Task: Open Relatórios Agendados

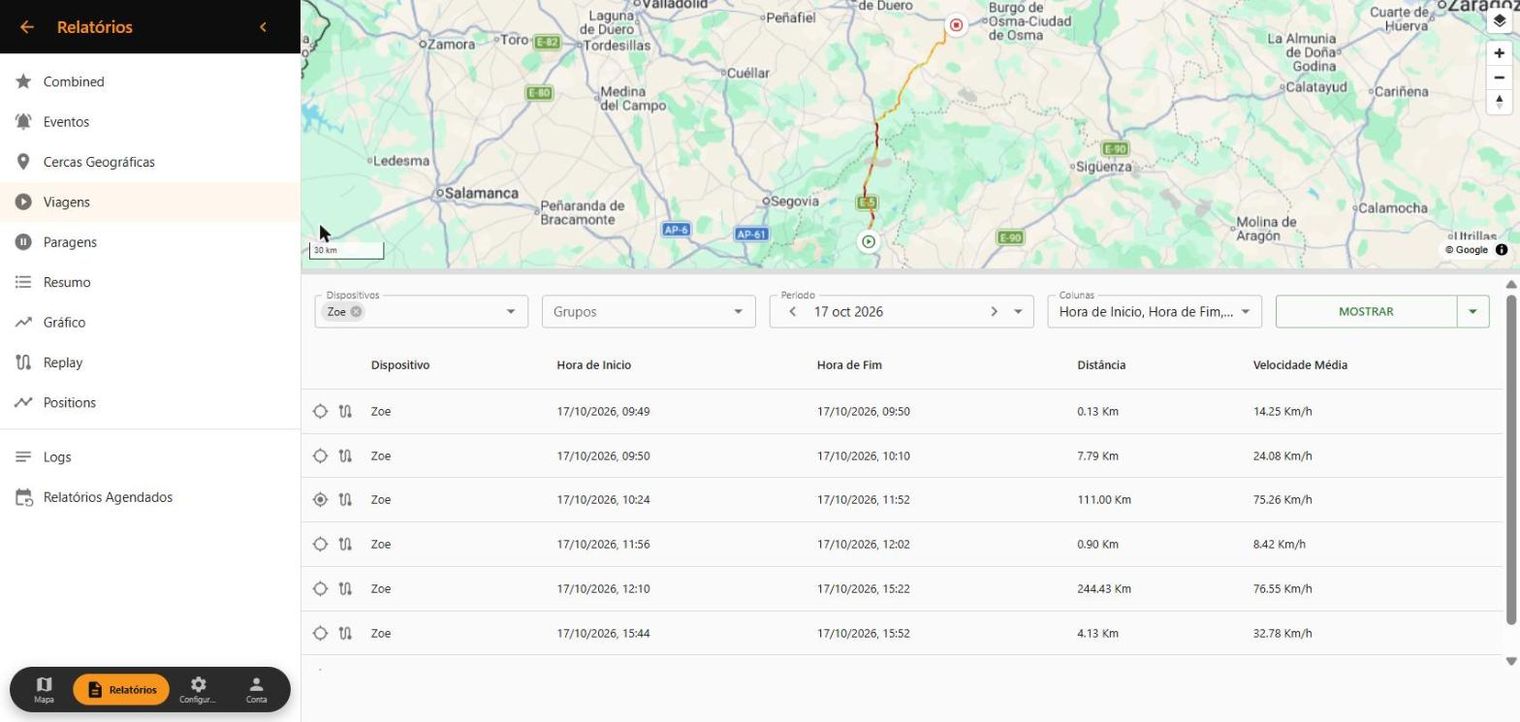Action: pyautogui.click(x=150, y=497)
